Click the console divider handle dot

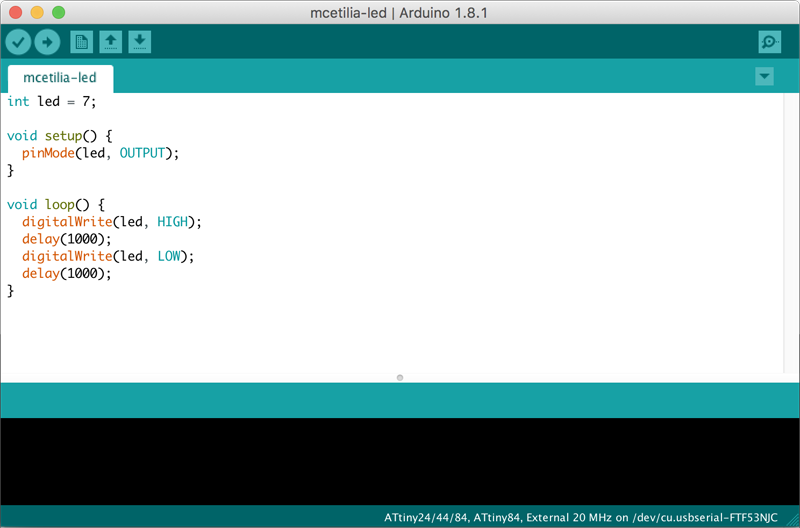coord(400,378)
